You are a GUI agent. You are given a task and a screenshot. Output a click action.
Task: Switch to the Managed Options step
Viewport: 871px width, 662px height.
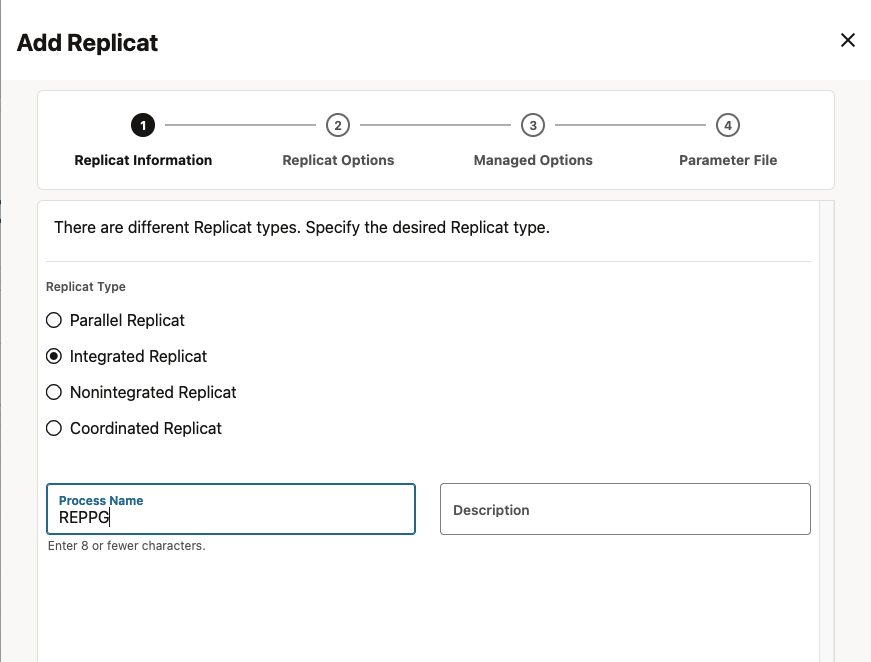pos(532,160)
